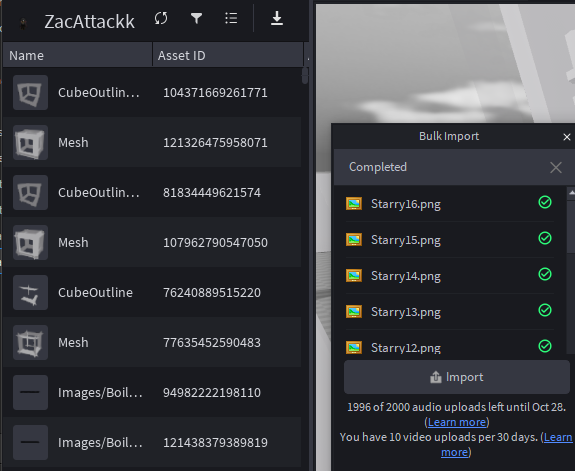
Task: Open the filter assets funnel icon
Action: (197, 18)
